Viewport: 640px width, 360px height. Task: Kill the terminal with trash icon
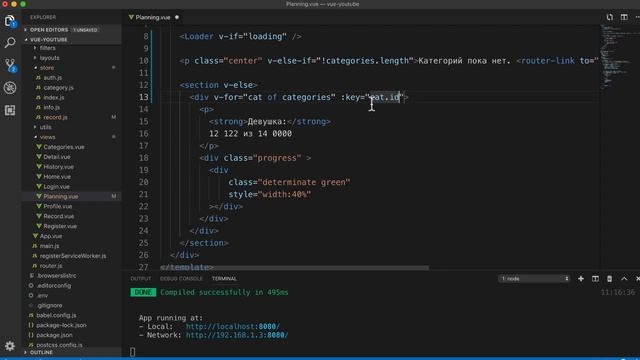(x=609, y=278)
